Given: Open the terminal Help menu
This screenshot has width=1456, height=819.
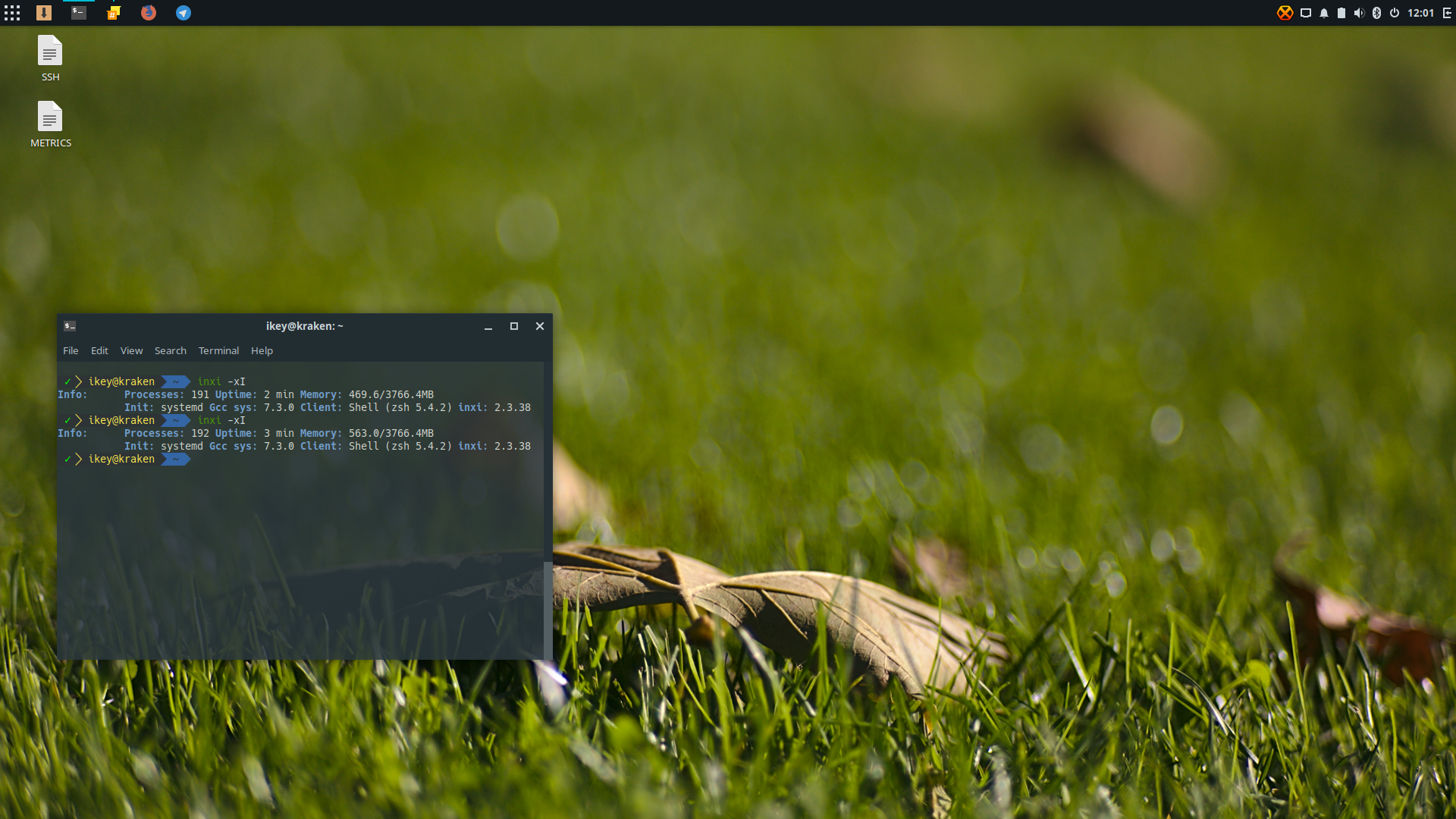Looking at the screenshot, I should point(262,350).
